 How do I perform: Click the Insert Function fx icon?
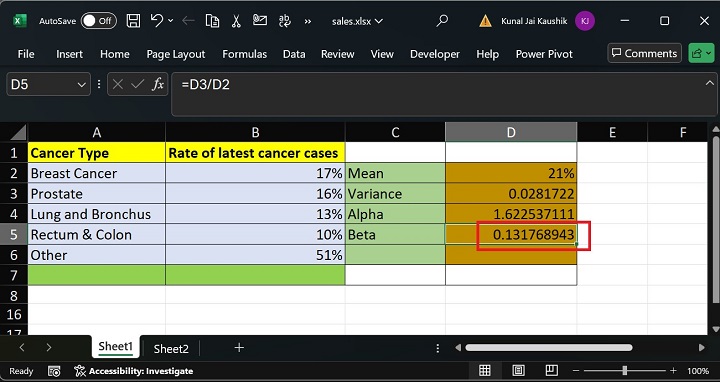point(158,84)
